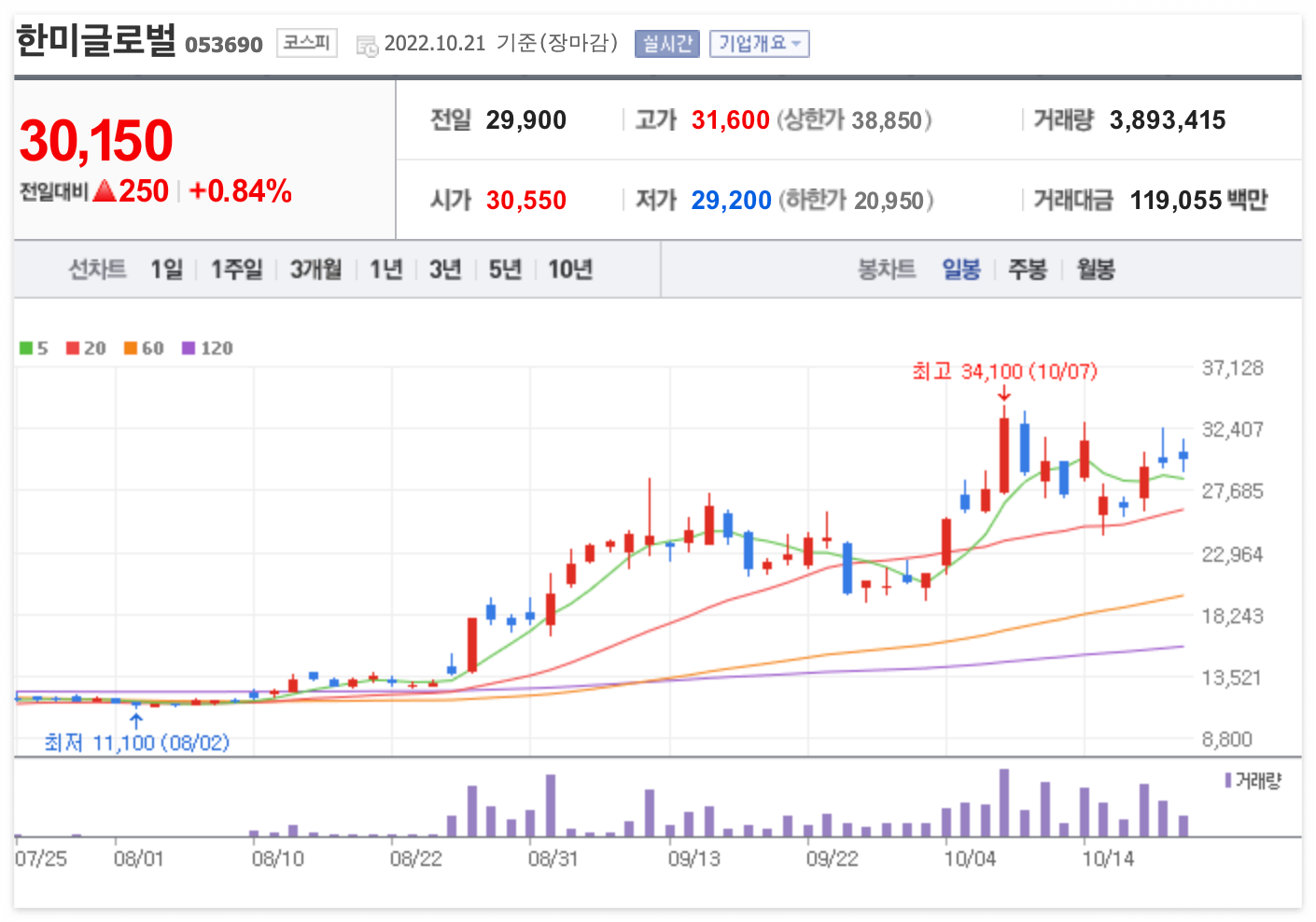This screenshot has height=922, width=1316.
Task: Click the green 5-day moving average swatch
Action: coord(26,348)
